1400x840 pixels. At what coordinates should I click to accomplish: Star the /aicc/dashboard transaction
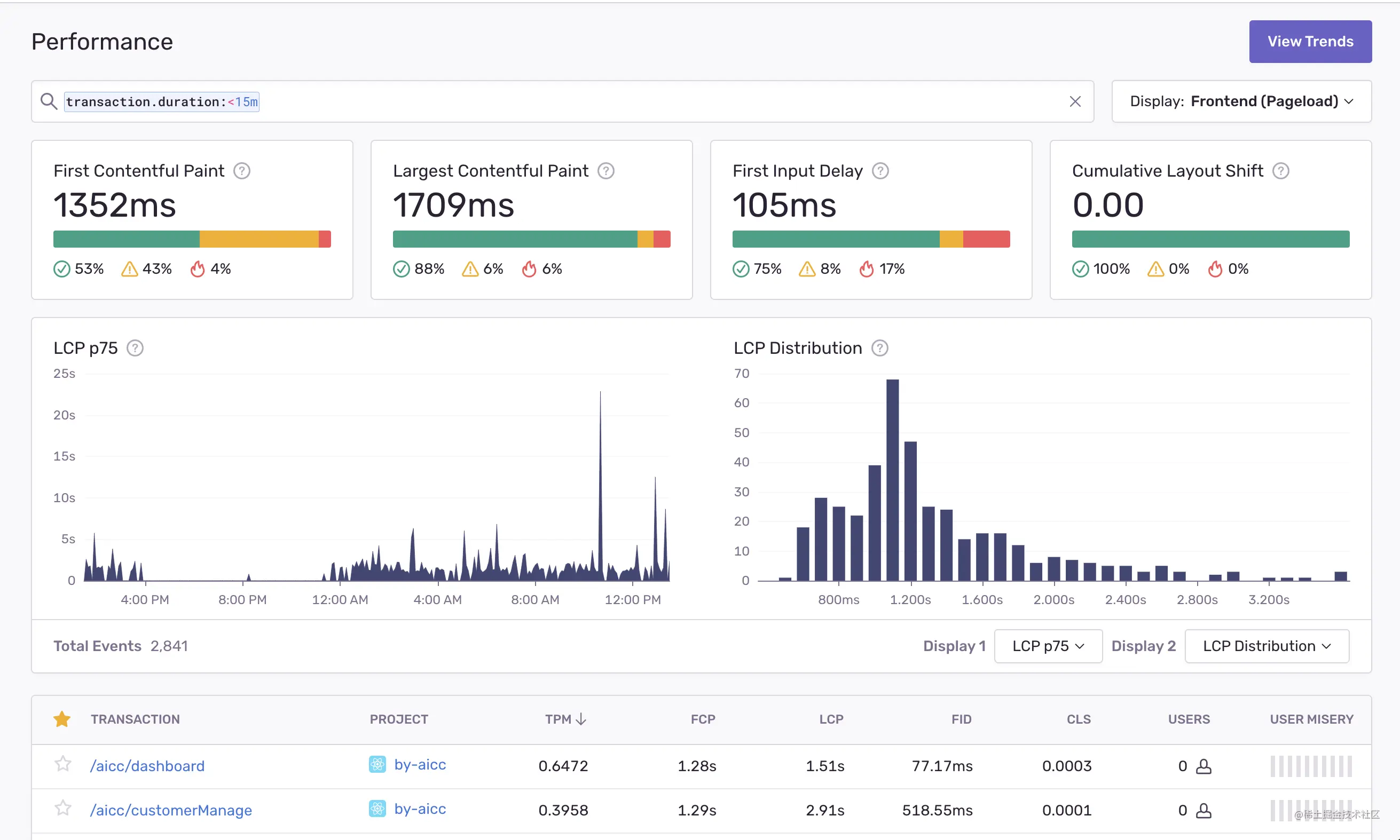click(63, 764)
